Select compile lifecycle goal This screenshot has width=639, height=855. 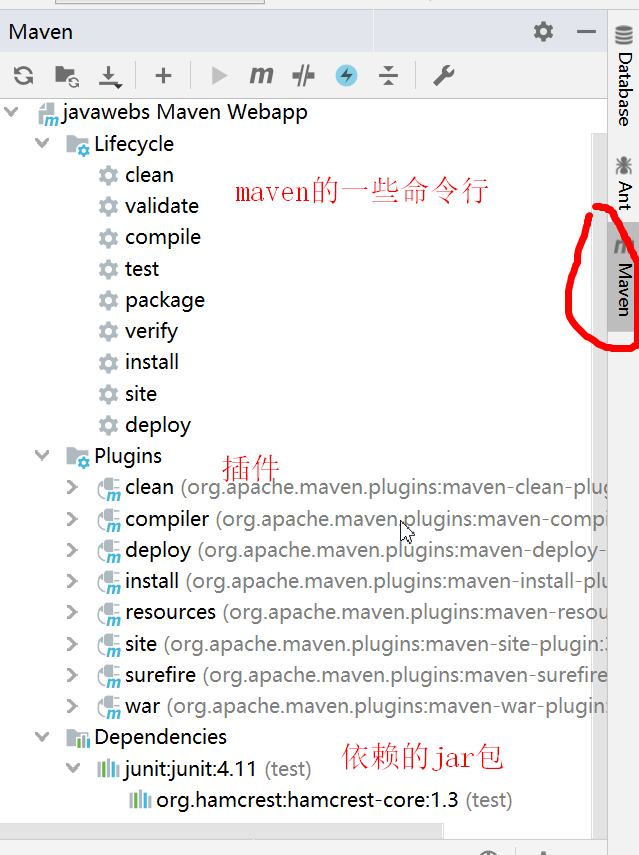point(163,238)
